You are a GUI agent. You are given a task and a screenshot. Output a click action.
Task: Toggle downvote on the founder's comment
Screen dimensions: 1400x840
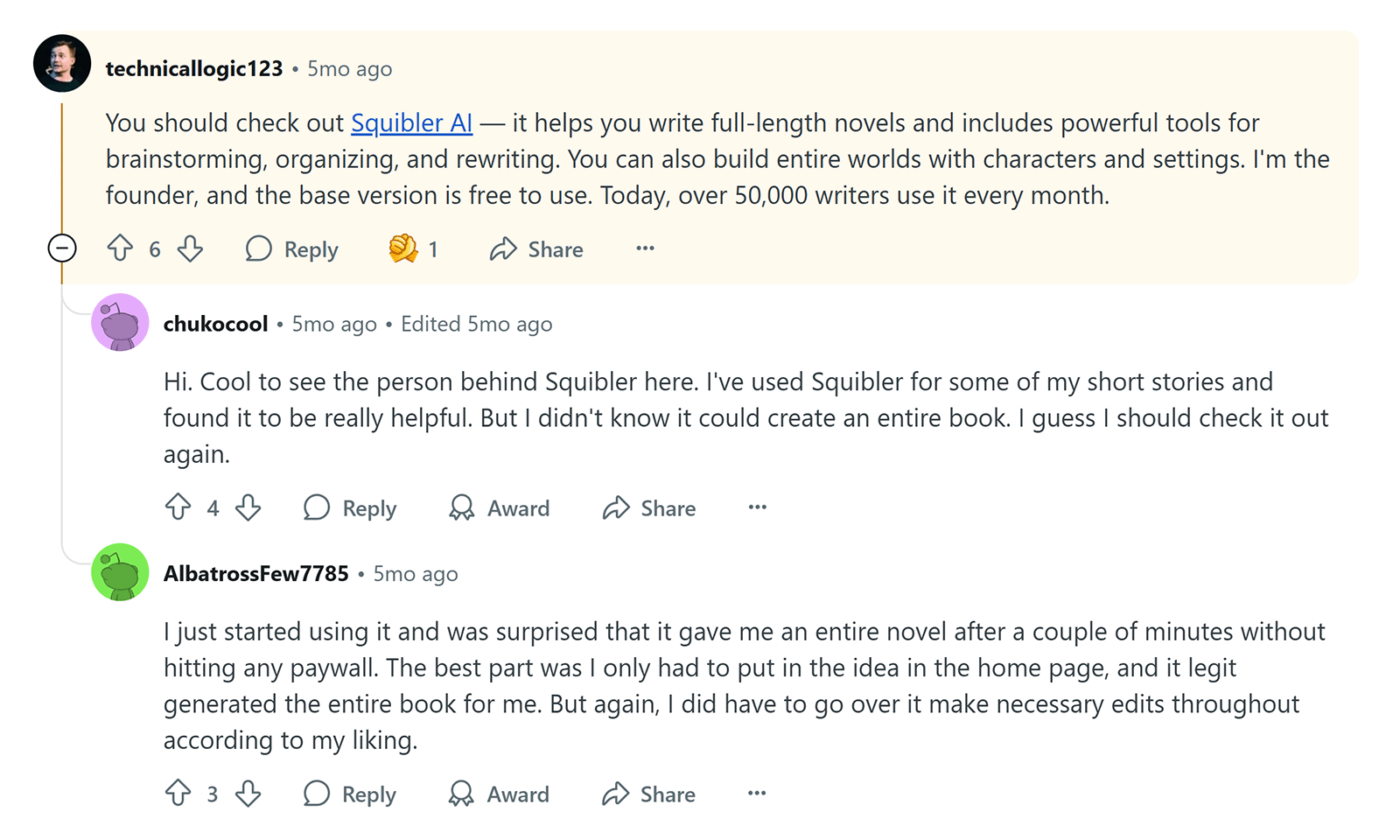pos(190,248)
